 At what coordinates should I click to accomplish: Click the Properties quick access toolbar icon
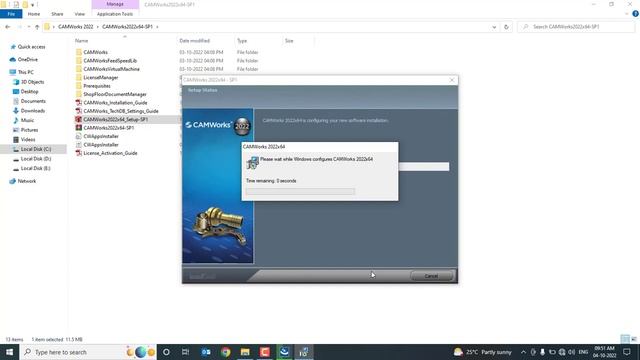[16, 4]
